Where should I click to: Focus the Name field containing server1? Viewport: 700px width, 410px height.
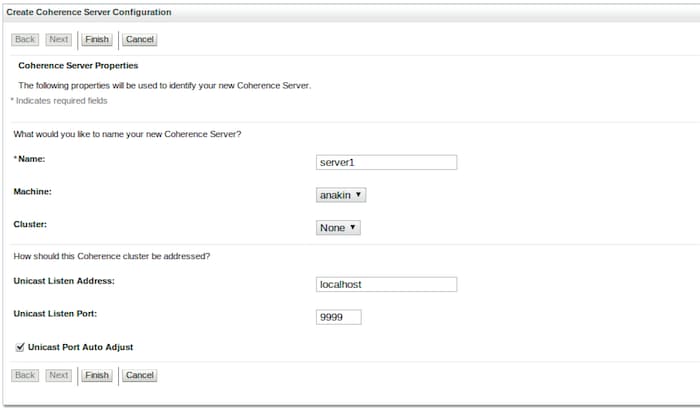386,162
